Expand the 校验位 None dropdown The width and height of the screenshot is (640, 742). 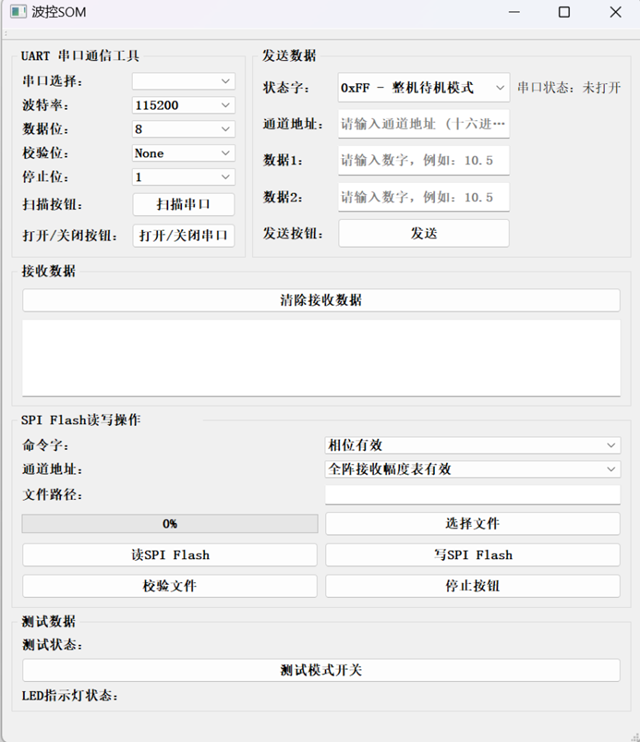(183, 153)
